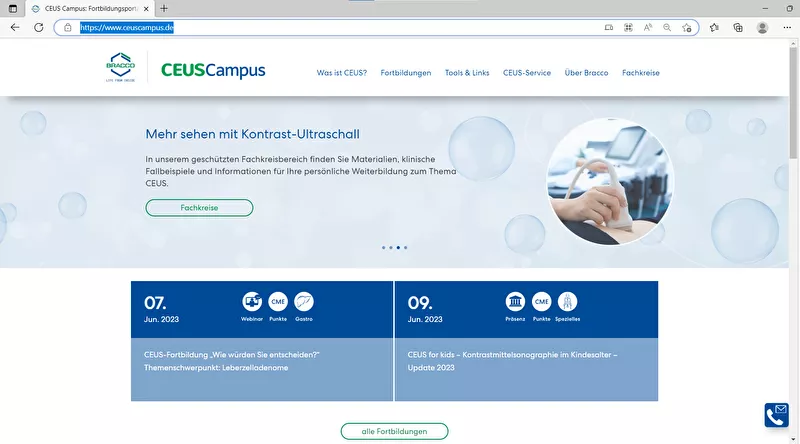Click the zoom out magnifier icon
The height and width of the screenshot is (444, 800).
click(667, 28)
